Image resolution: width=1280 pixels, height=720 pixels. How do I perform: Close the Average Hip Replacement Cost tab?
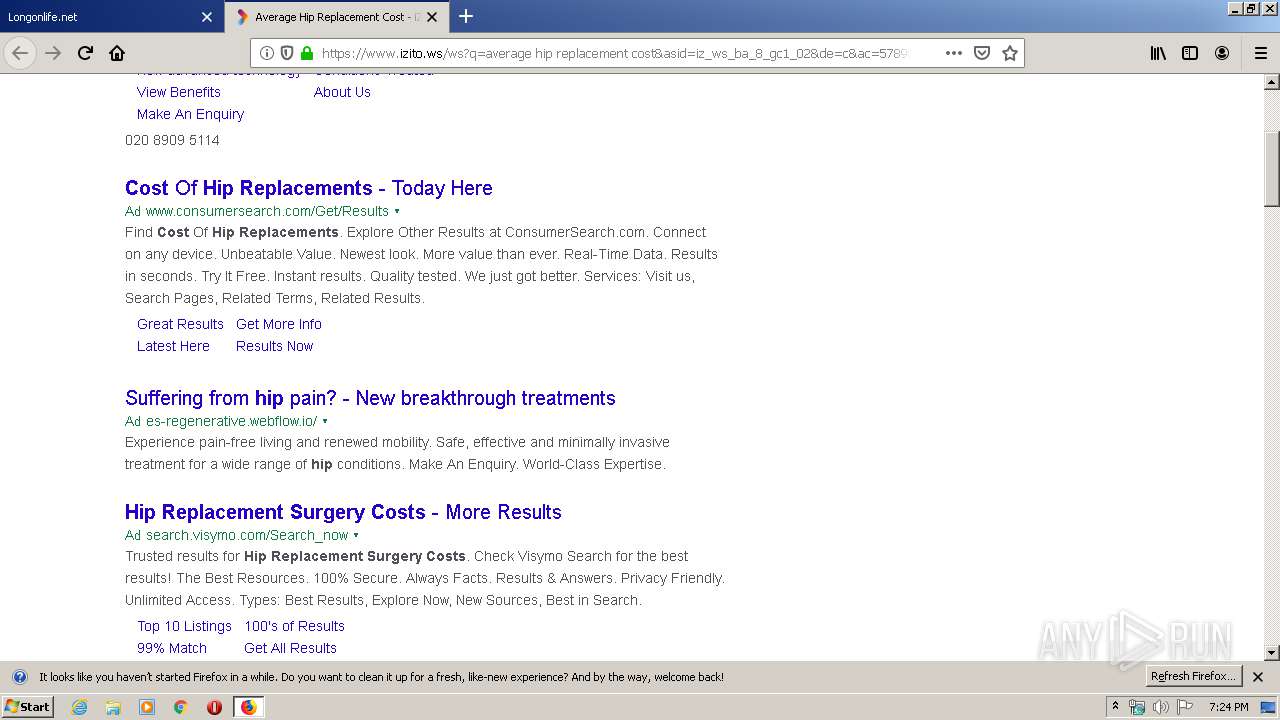tap(432, 17)
